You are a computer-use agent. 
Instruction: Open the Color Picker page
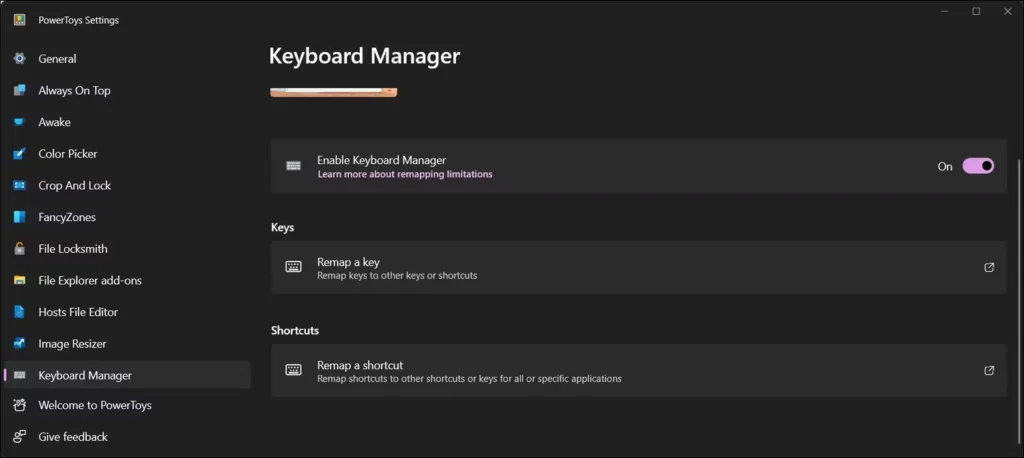pos(127,154)
